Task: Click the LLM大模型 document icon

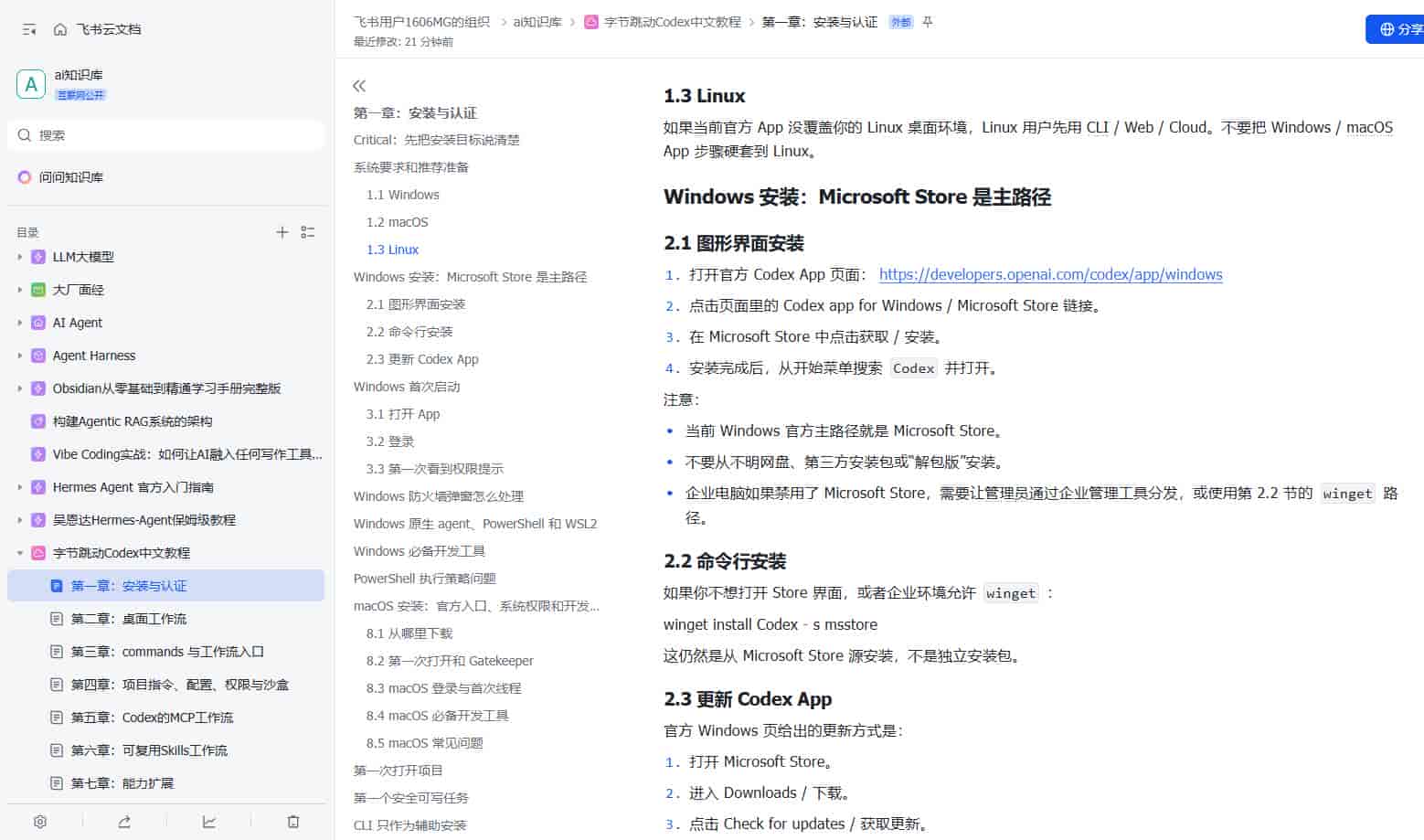Action: (x=38, y=257)
